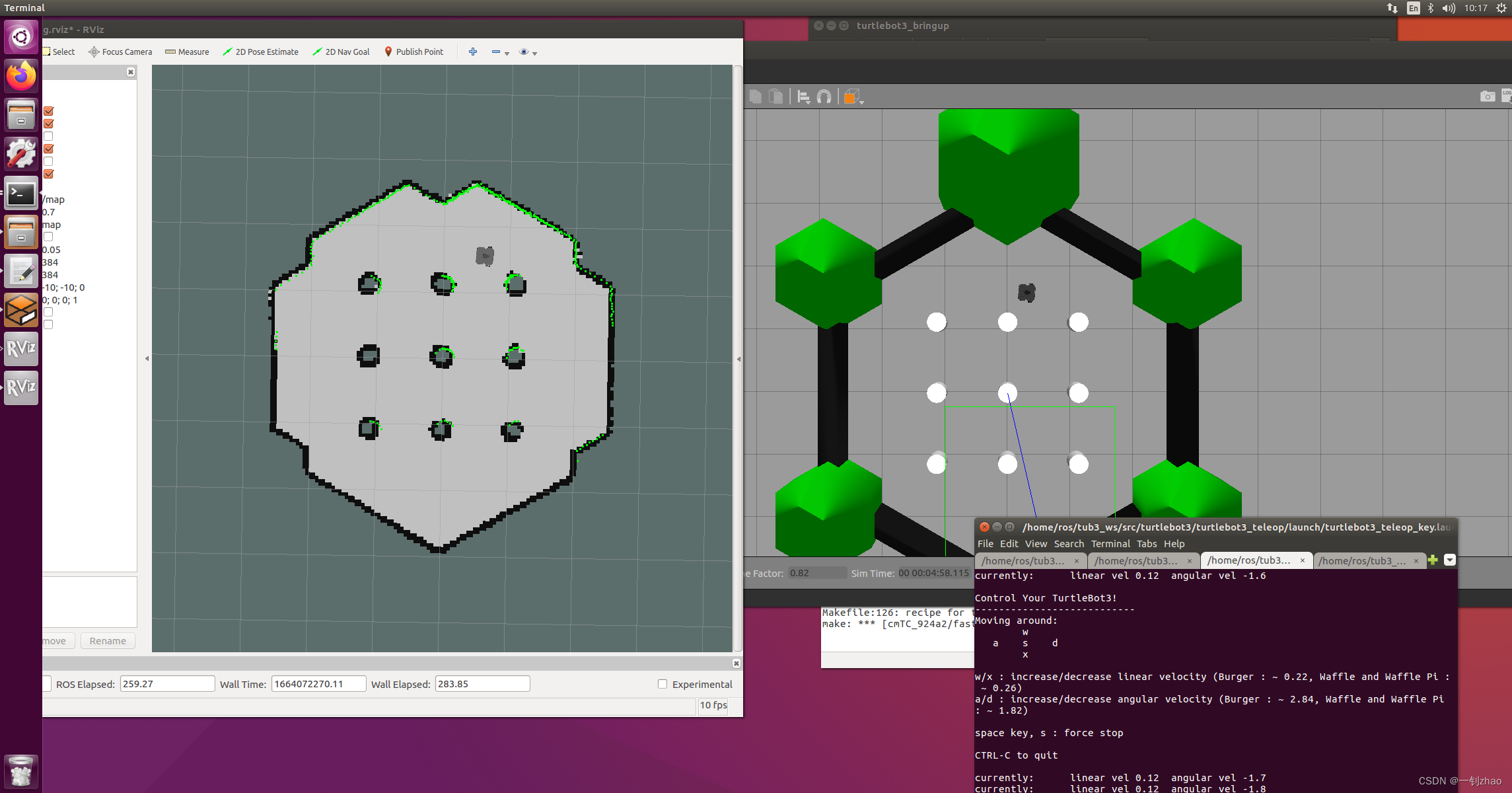Viewport: 1512px width, 793px height.
Task: Switch to the first terminal tab
Action: 1023,560
